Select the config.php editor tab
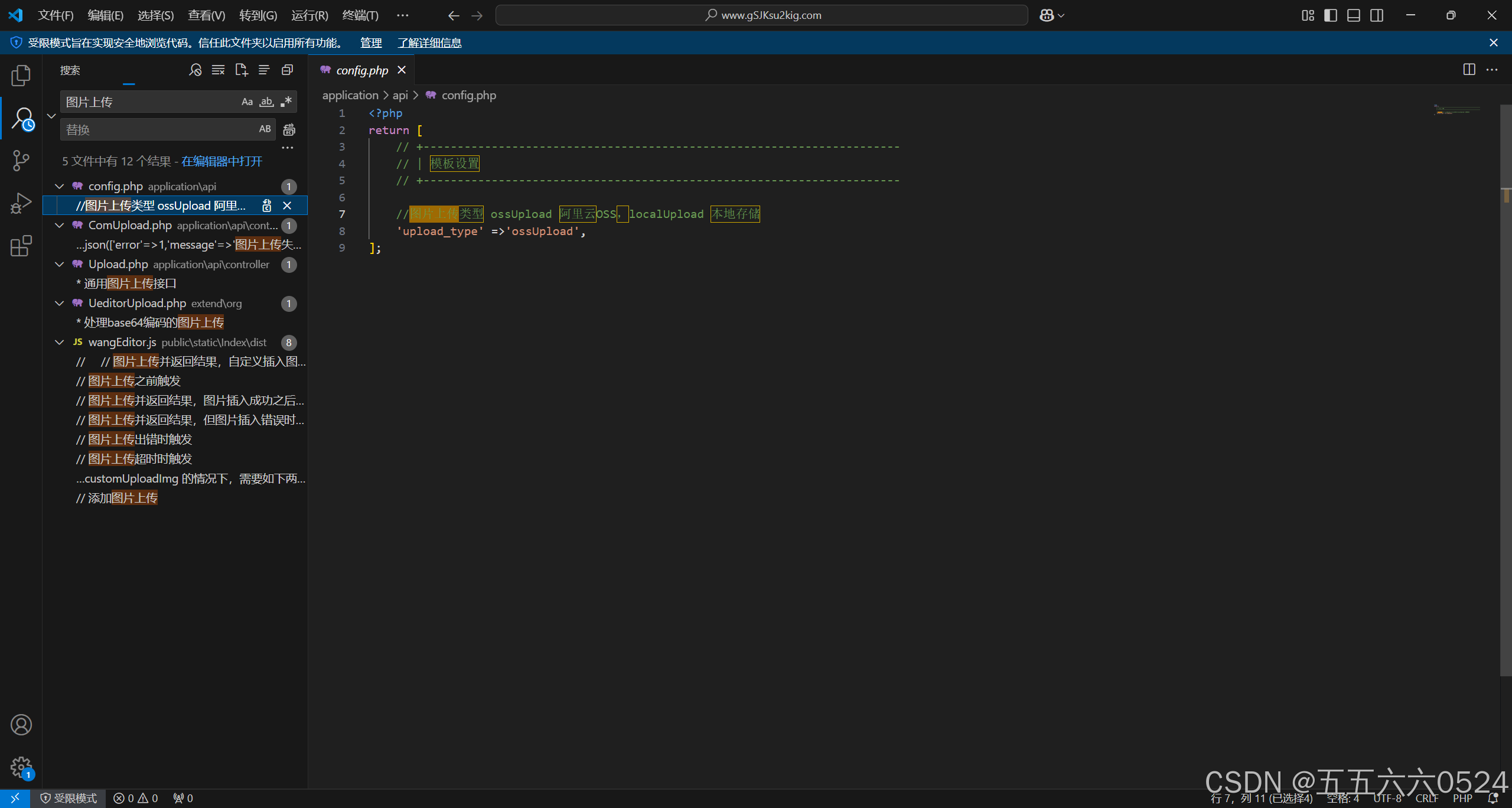Screen dimensions: 1512x808 pyautogui.click(x=361, y=70)
